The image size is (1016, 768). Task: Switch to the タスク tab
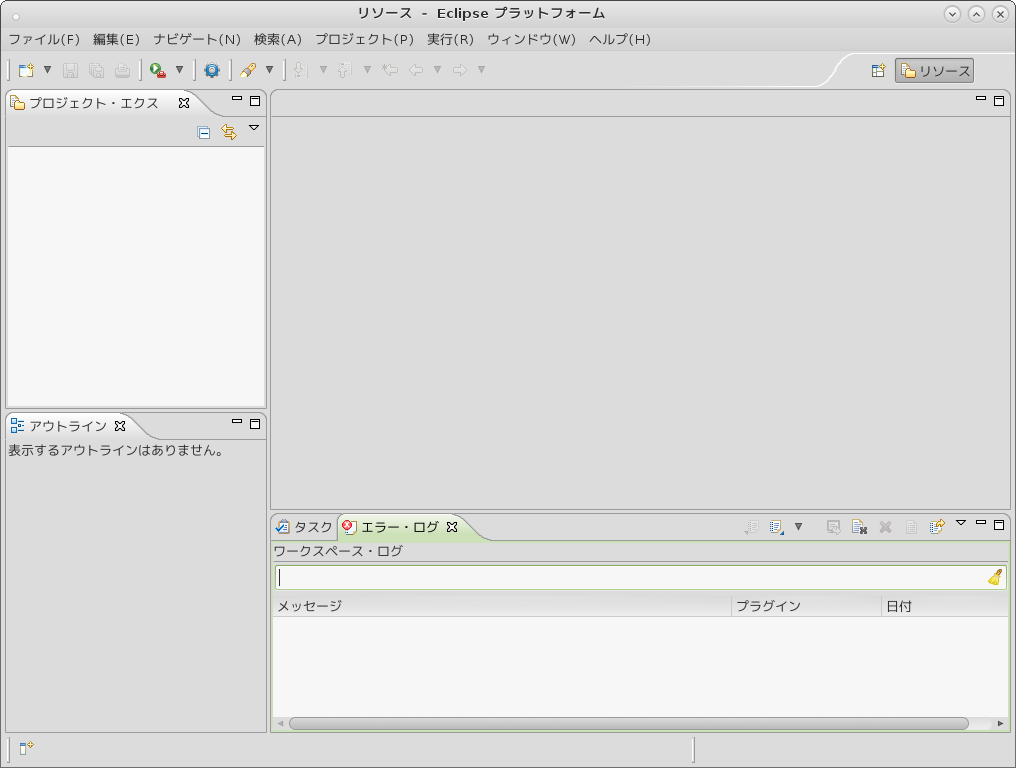[x=304, y=527]
